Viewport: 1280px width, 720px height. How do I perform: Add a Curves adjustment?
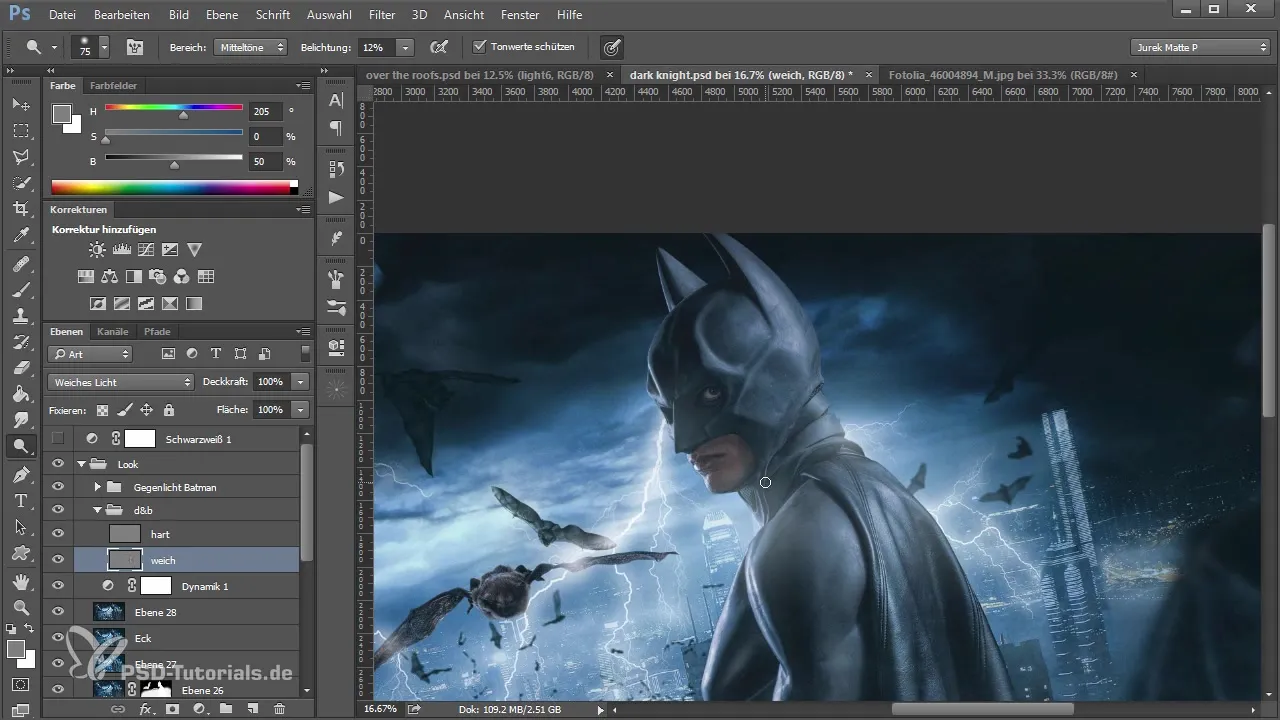click(145, 249)
